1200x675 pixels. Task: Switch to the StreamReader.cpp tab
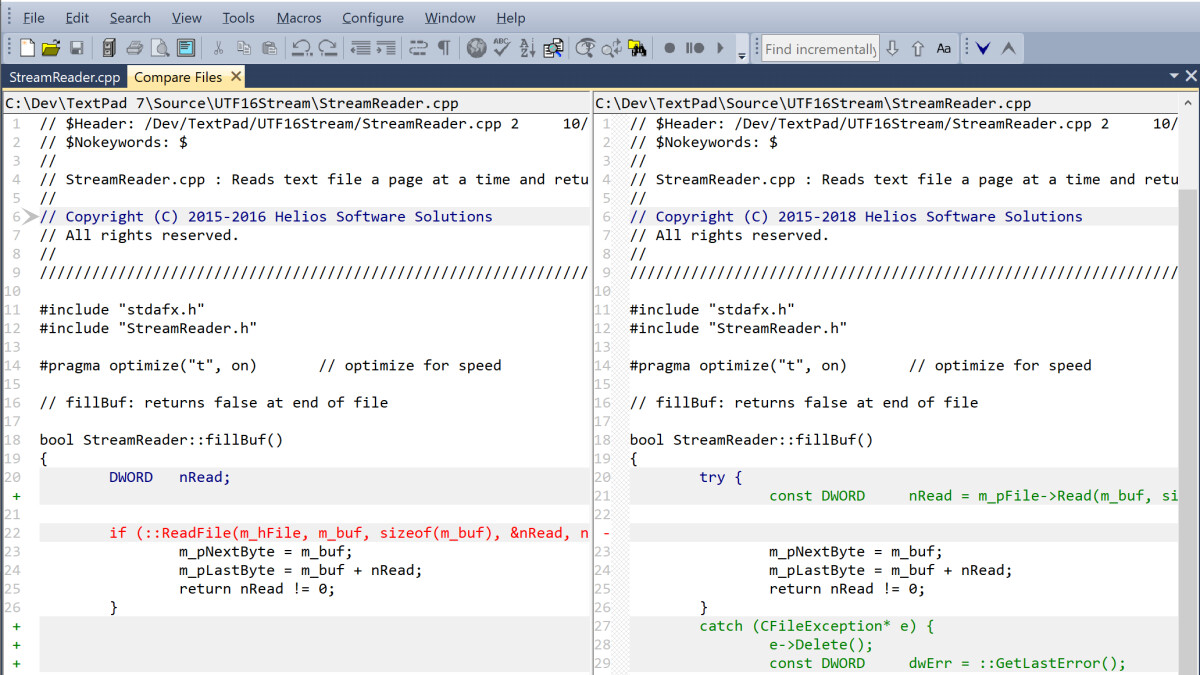pyautogui.click(x=65, y=77)
